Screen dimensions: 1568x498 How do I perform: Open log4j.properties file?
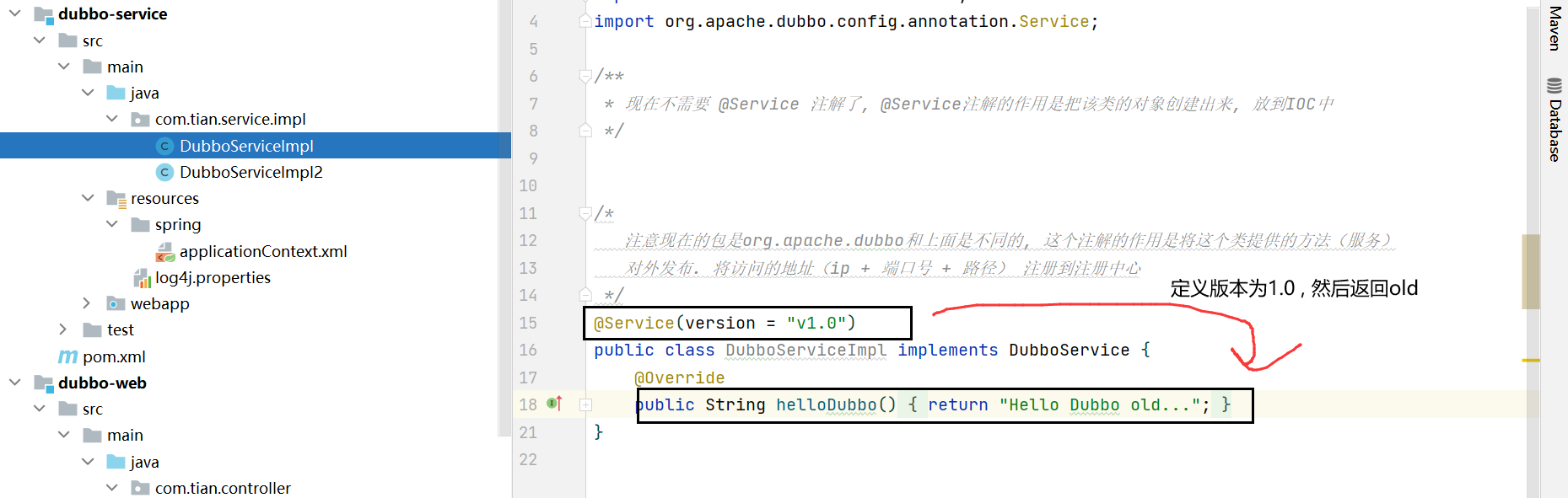pyautogui.click(x=213, y=277)
